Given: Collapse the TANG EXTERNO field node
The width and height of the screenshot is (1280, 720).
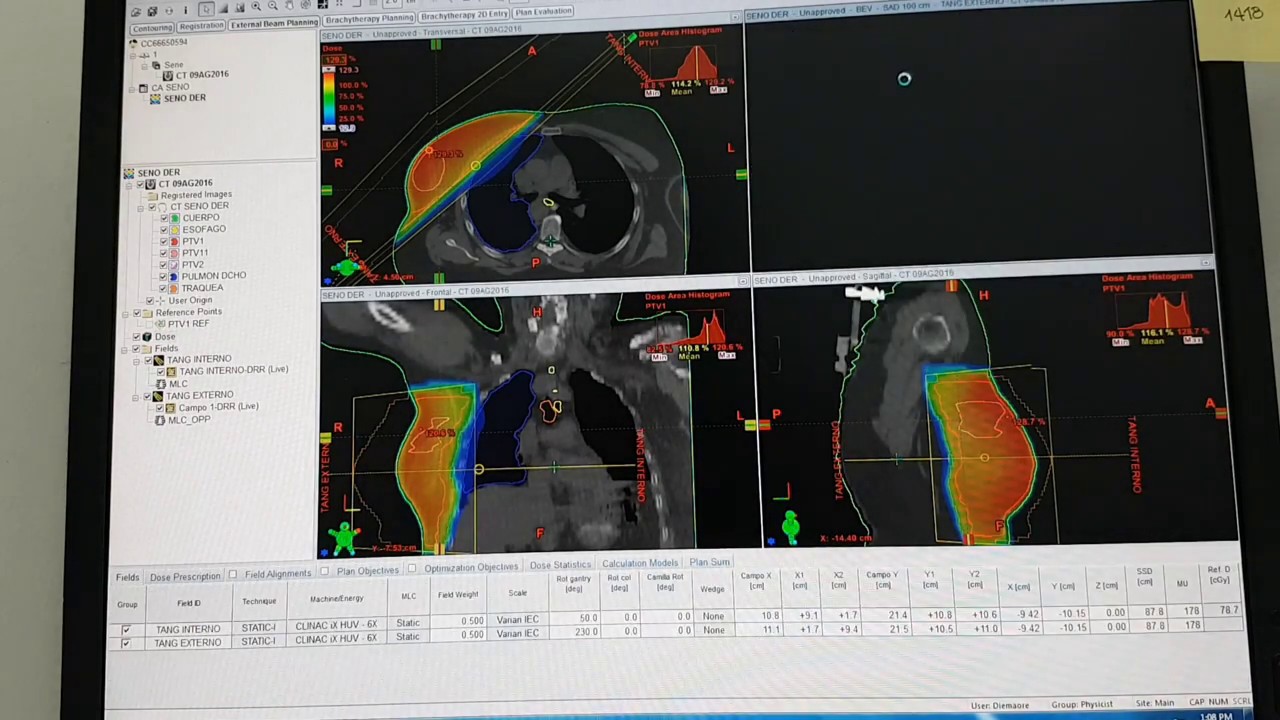Looking at the screenshot, I should [x=136, y=397].
